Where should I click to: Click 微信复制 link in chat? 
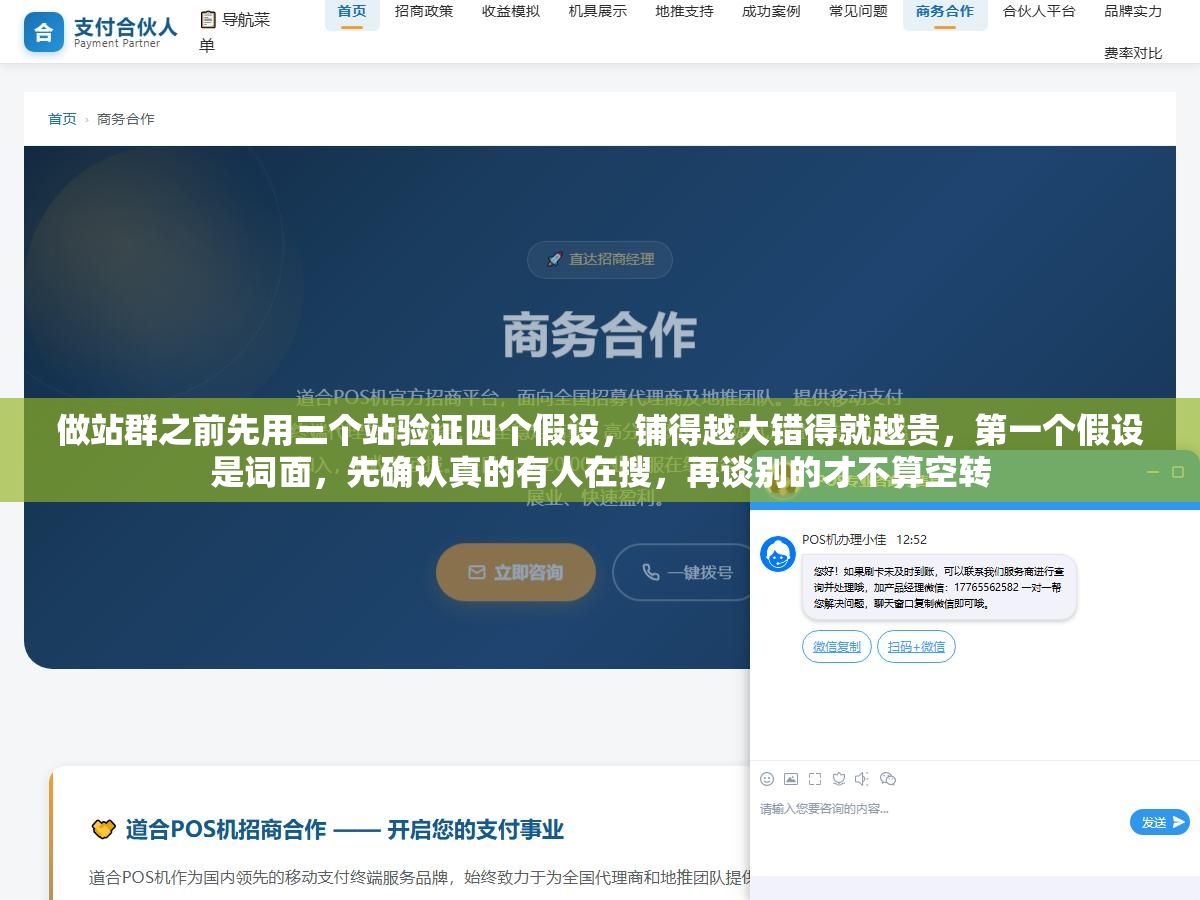(x=837, y=647)
